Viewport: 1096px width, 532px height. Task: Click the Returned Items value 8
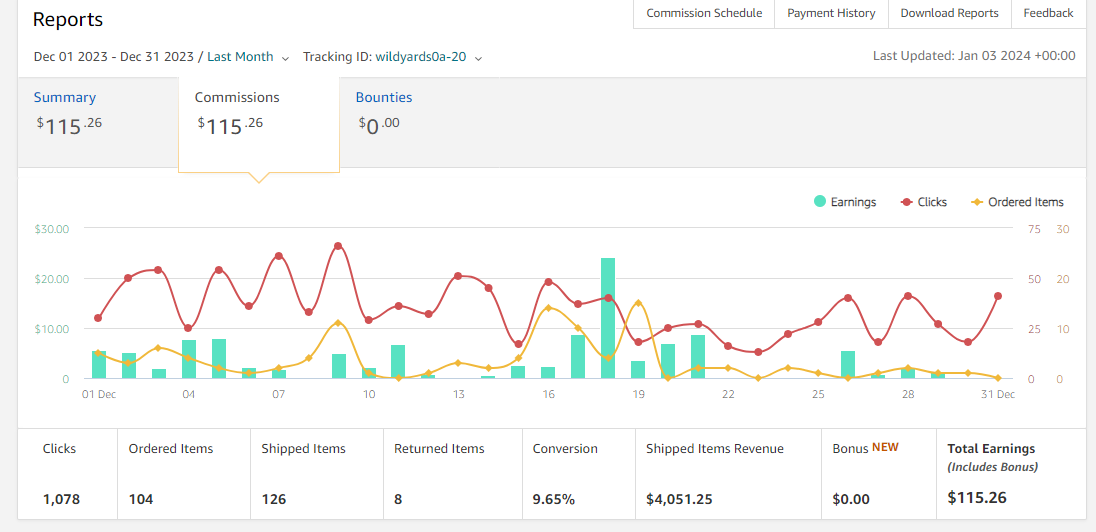click(398, 499)
